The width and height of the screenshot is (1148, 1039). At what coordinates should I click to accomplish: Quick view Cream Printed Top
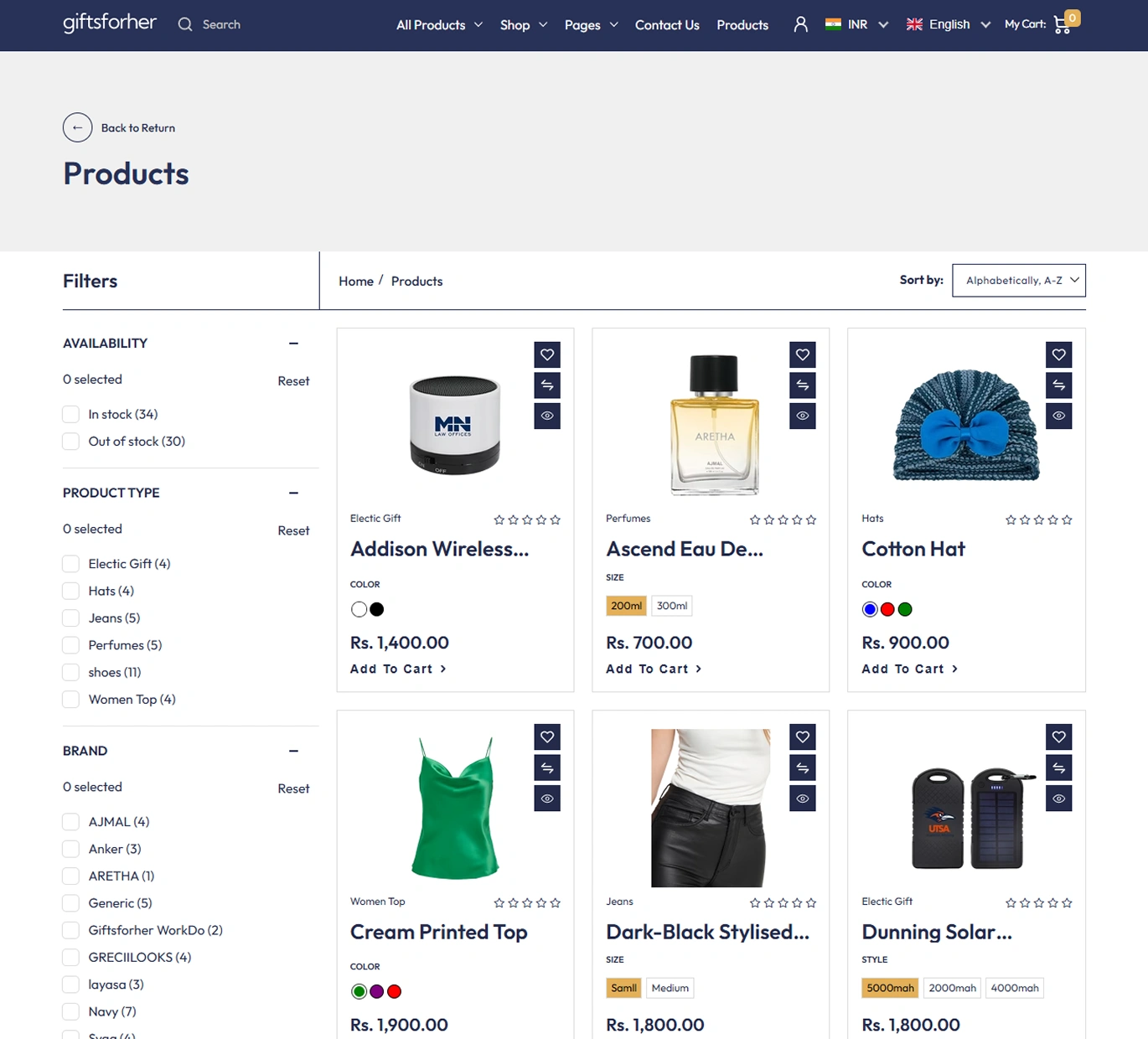point(547,799)
